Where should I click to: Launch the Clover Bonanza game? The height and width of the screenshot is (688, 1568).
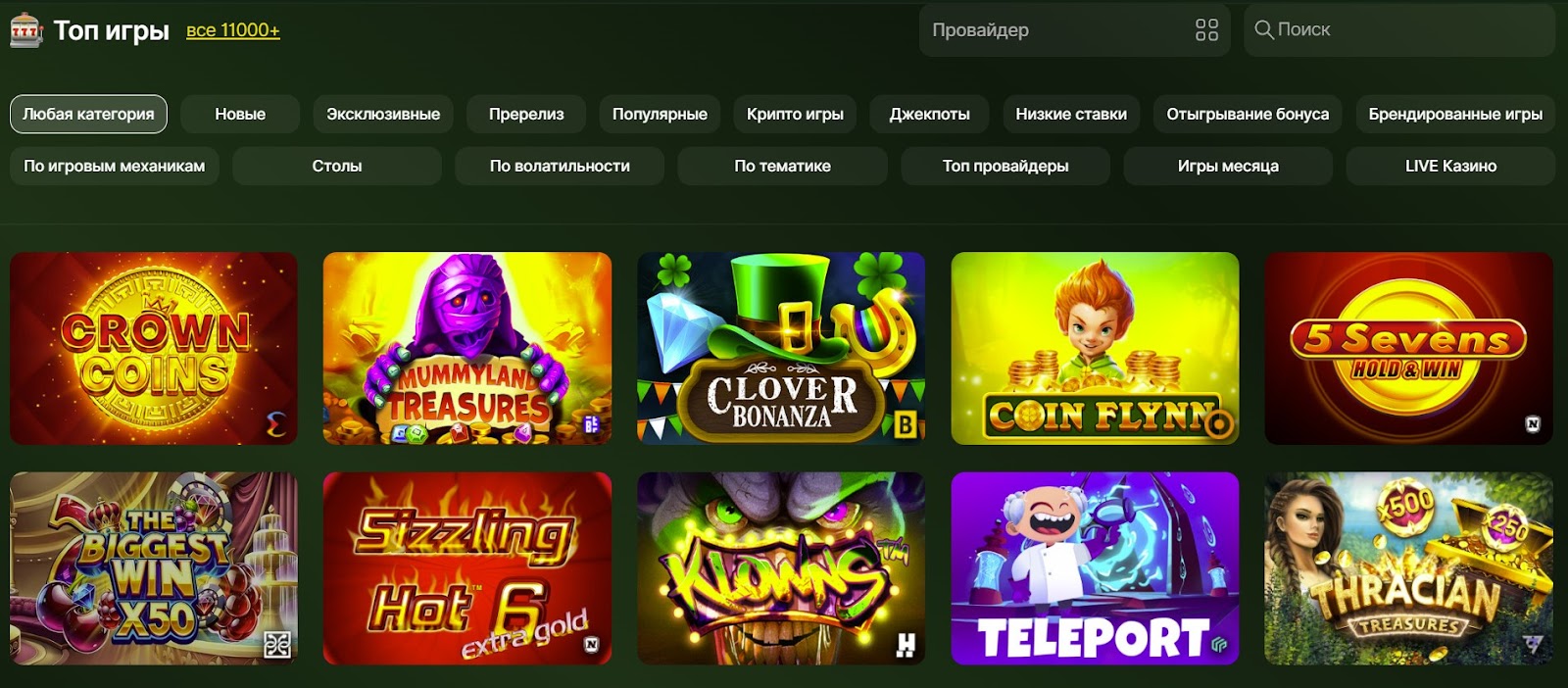(x=781, y=348)
